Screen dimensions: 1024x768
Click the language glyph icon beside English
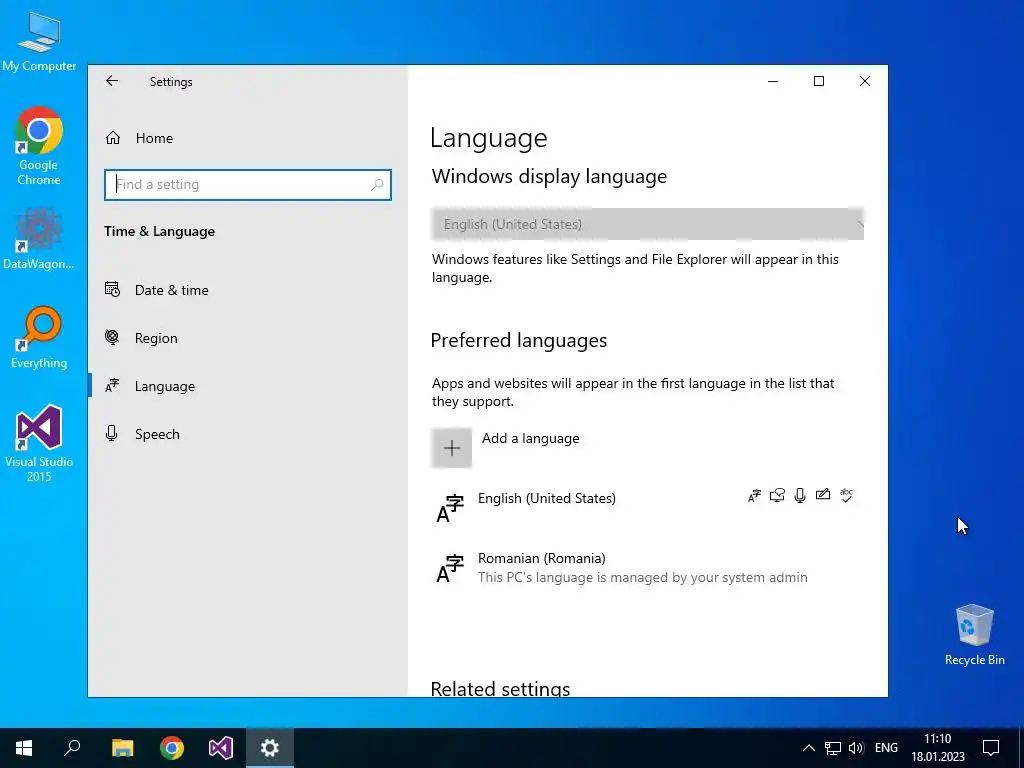450,509
